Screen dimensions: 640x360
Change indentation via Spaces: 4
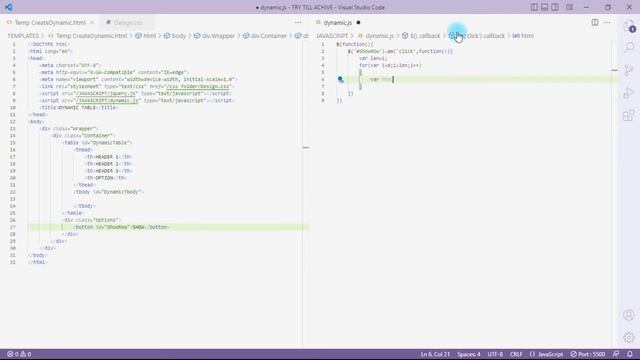pyautogui.click(x=469, y=354)
